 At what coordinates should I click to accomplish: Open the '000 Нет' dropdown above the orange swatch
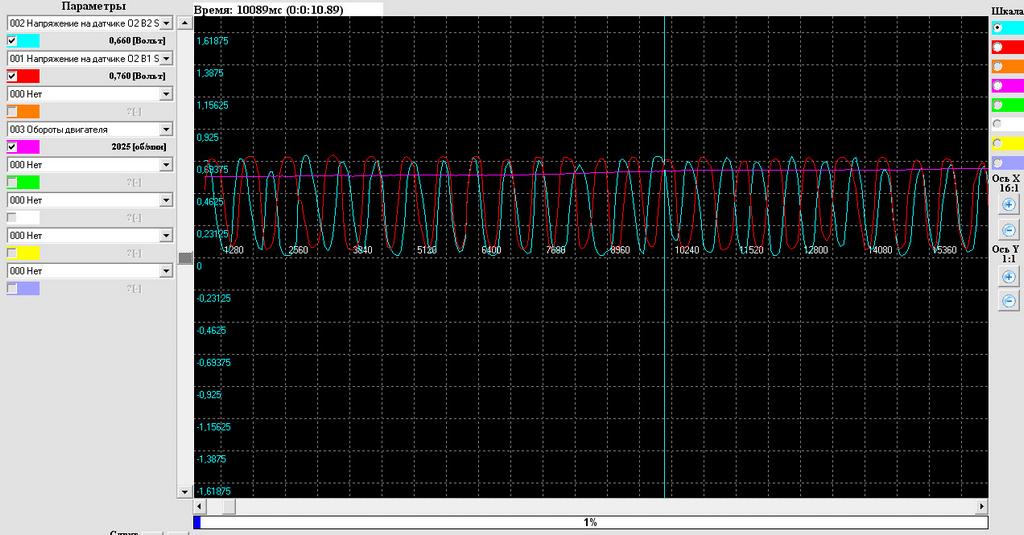166,93
